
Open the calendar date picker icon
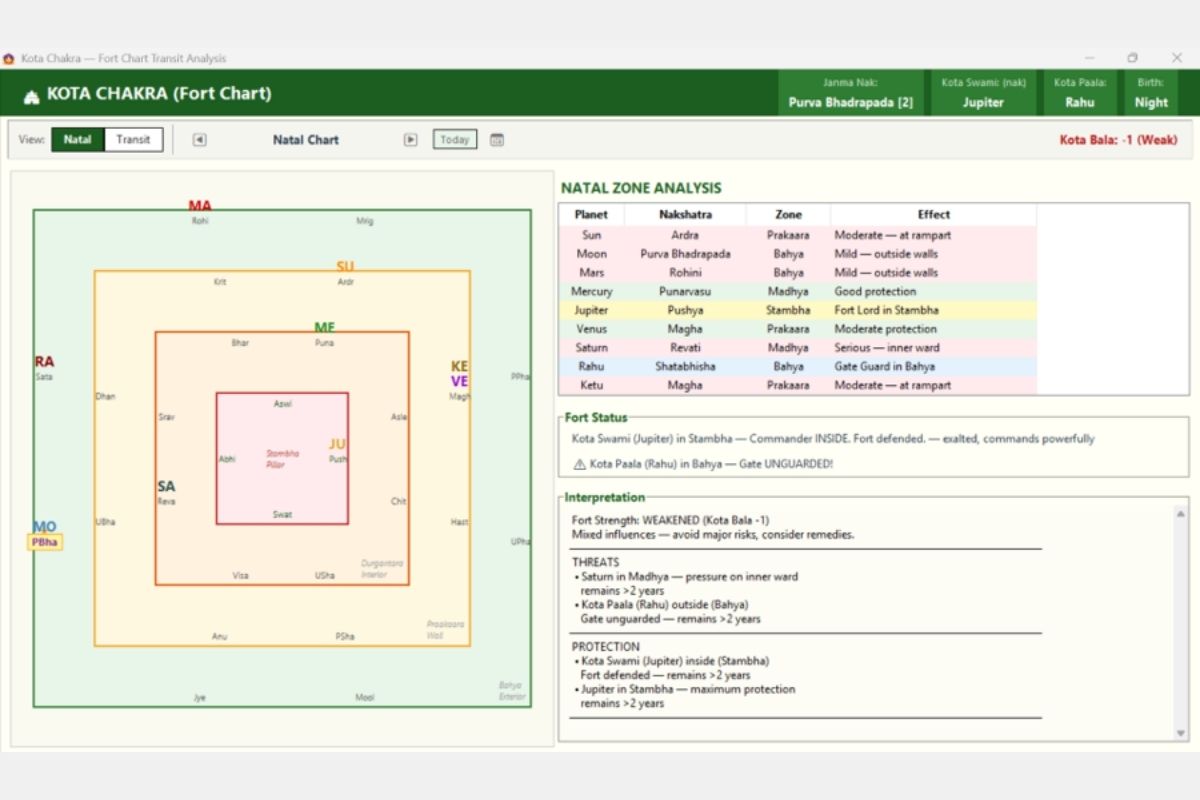(x=497, y=140)
